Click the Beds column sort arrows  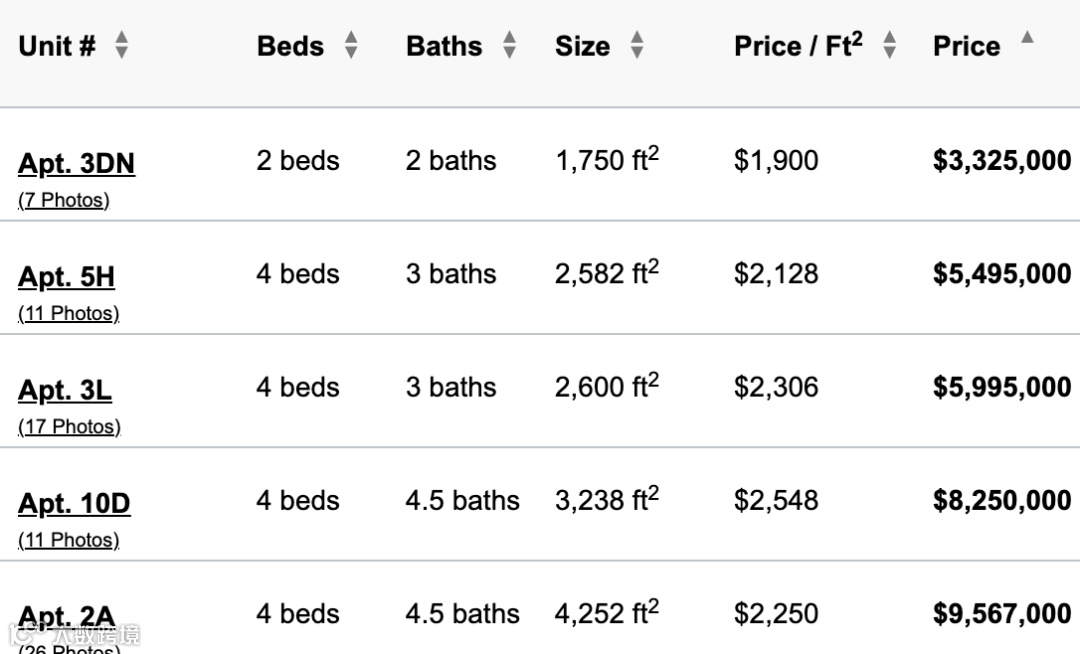coord(351,45)
